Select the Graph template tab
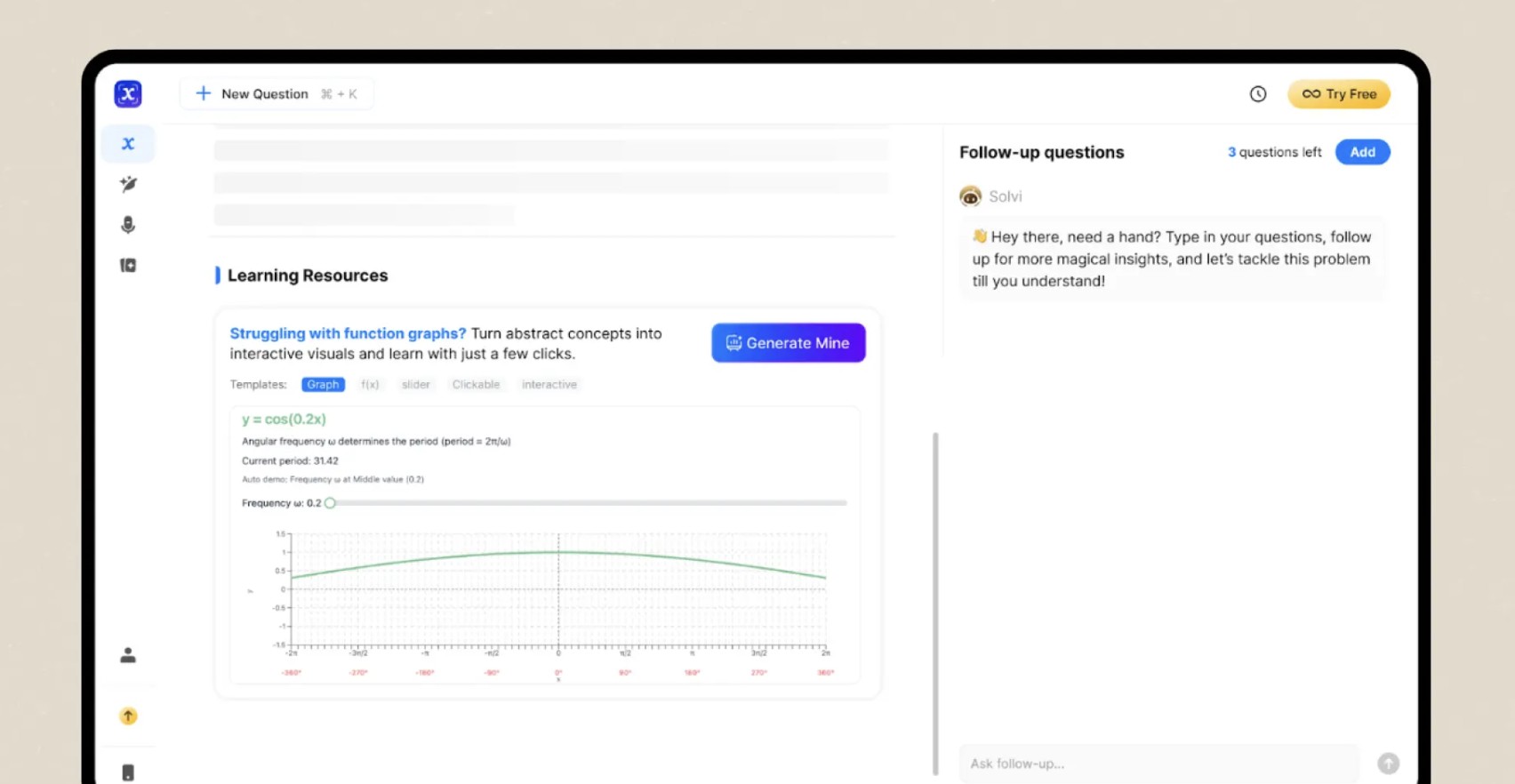The image size is (1515, 784). (323, 384)
